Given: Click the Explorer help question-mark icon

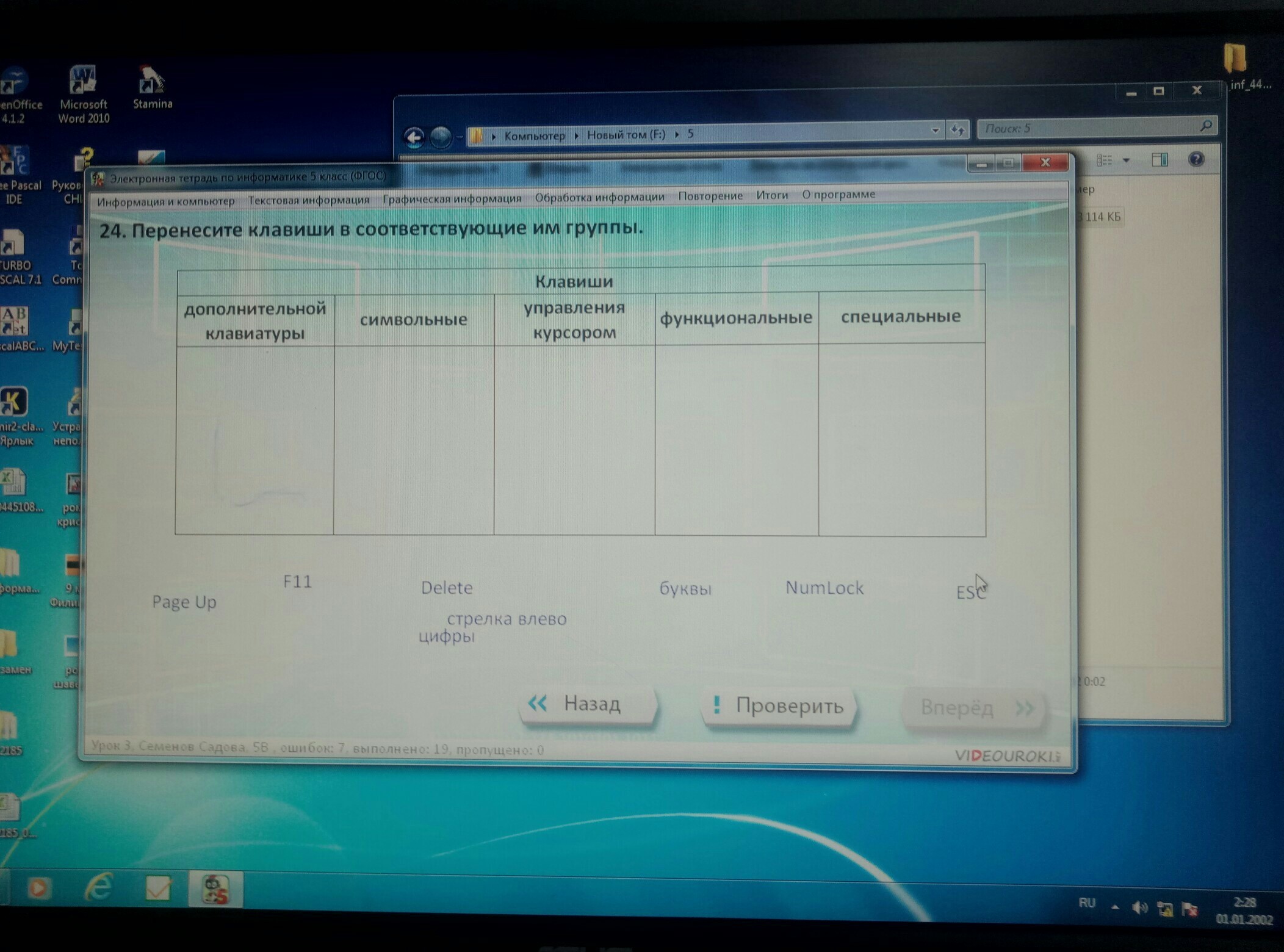Looking at the screenshot, I should [x=1196, y=160].
